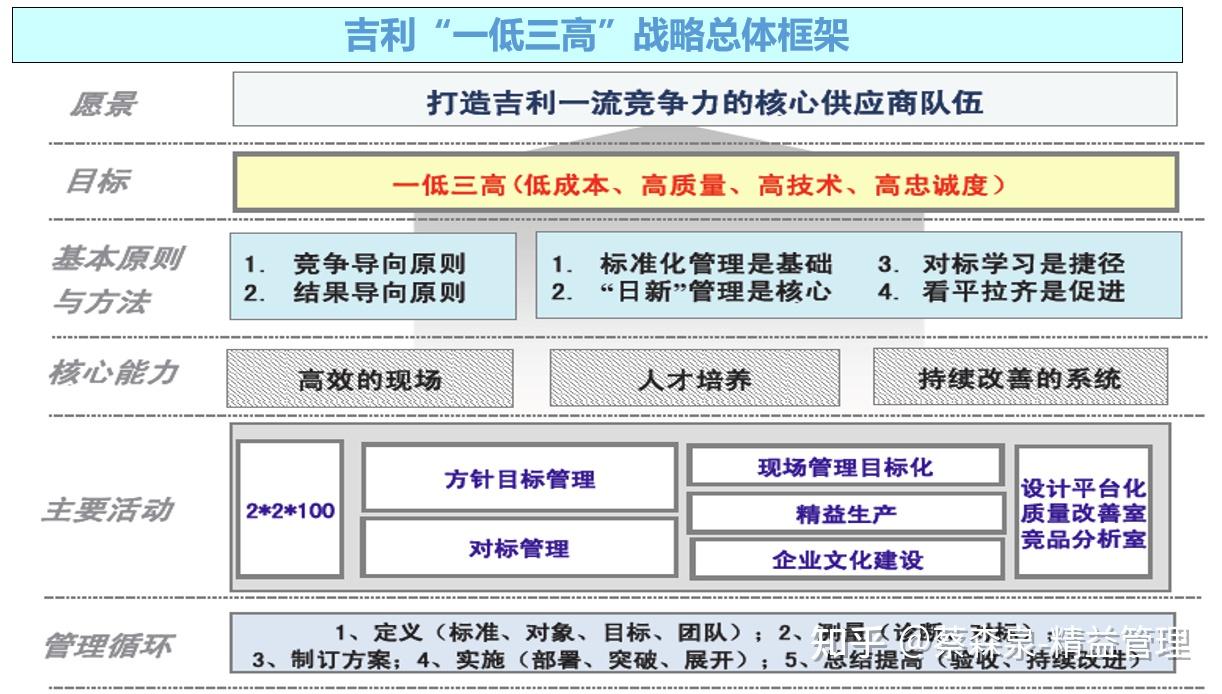
Task: Select the 目标 row label
Action: (96, 181)
